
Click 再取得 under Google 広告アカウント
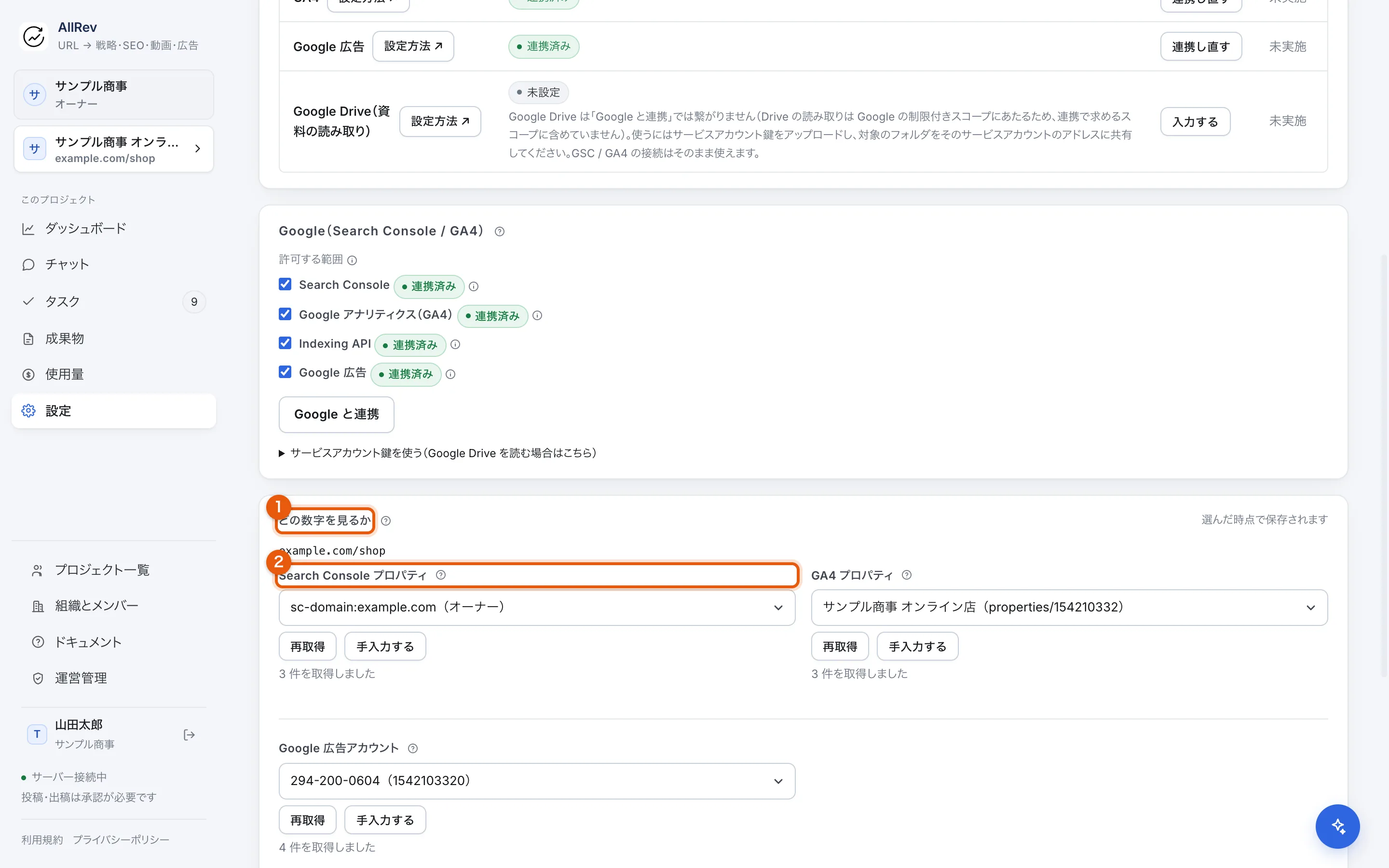(308, 820)
